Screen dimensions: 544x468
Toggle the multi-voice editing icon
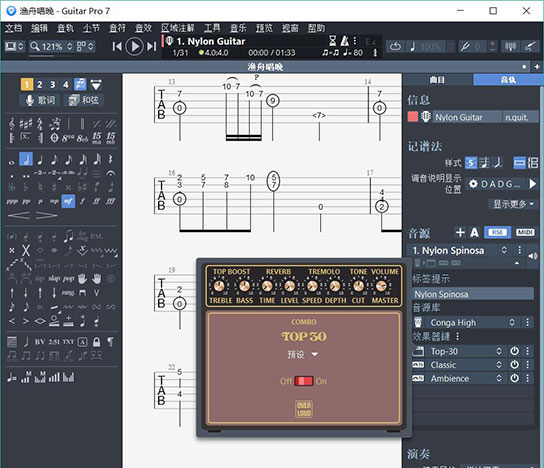[80, 84]
